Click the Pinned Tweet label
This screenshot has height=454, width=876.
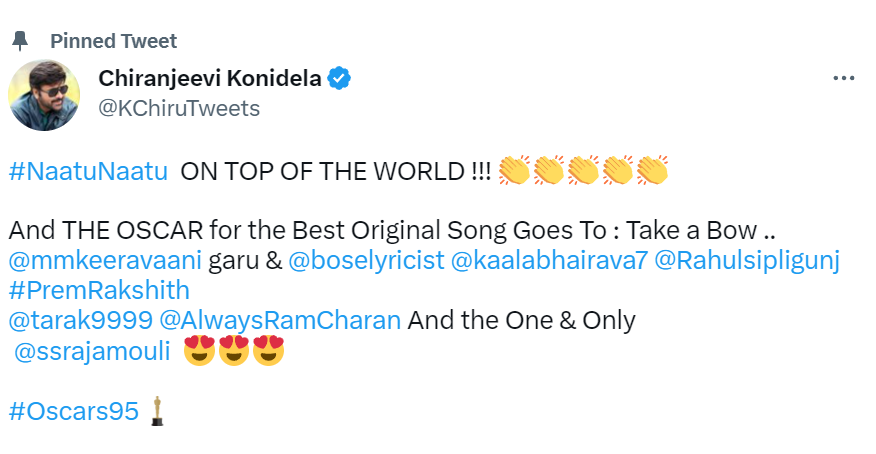[x=113, y=41]
